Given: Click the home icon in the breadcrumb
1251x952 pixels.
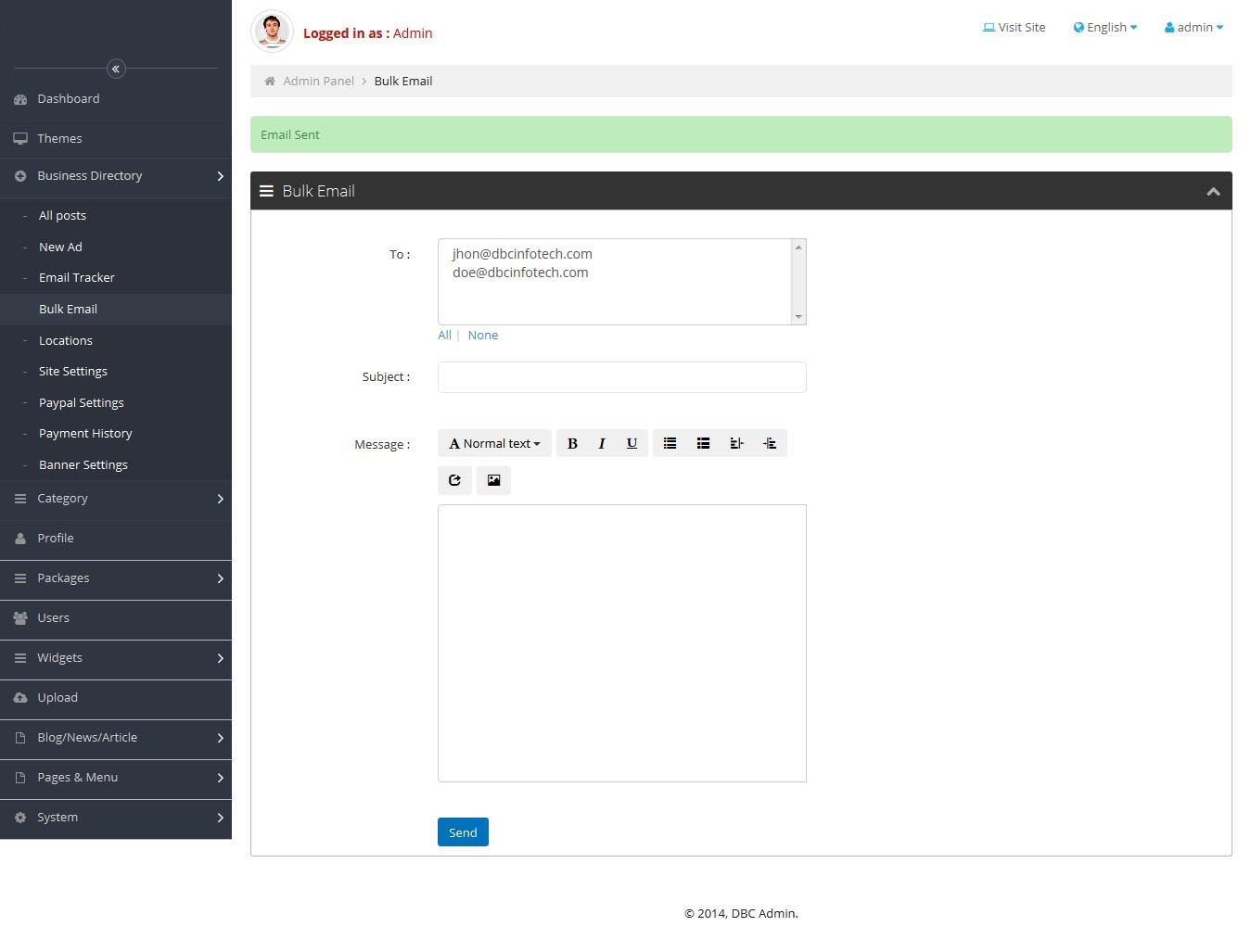Looking at the screenshot, I should click(270, 82).
